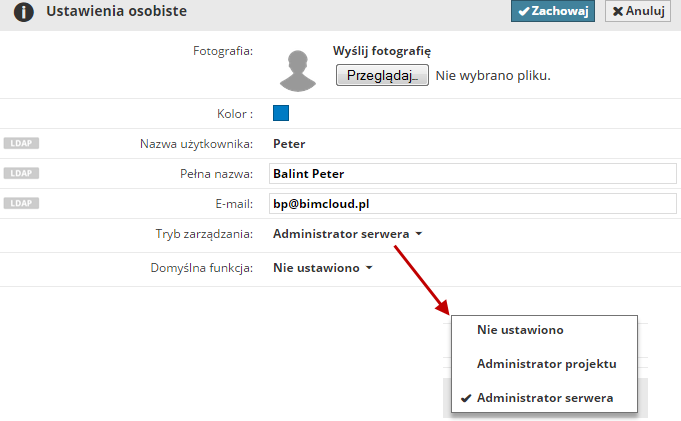681x421 pixels.
Task: Click LDAP badge next to Nazwa użytkownika
Action: [22, 143]
